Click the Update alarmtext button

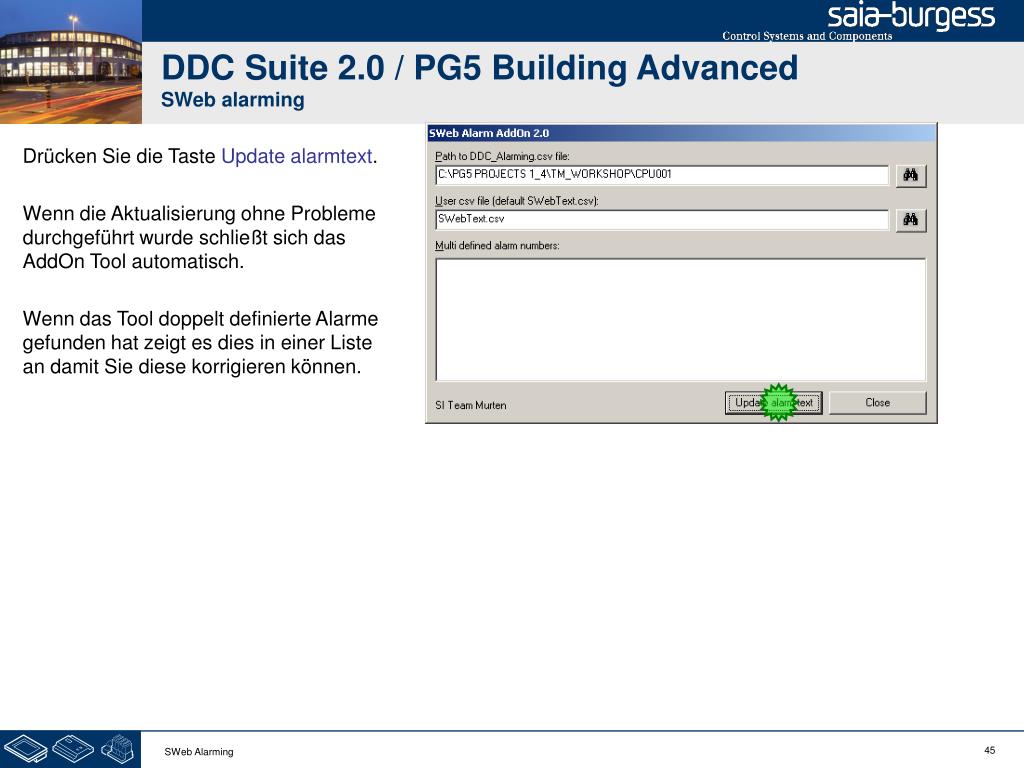tap(773, 402)
